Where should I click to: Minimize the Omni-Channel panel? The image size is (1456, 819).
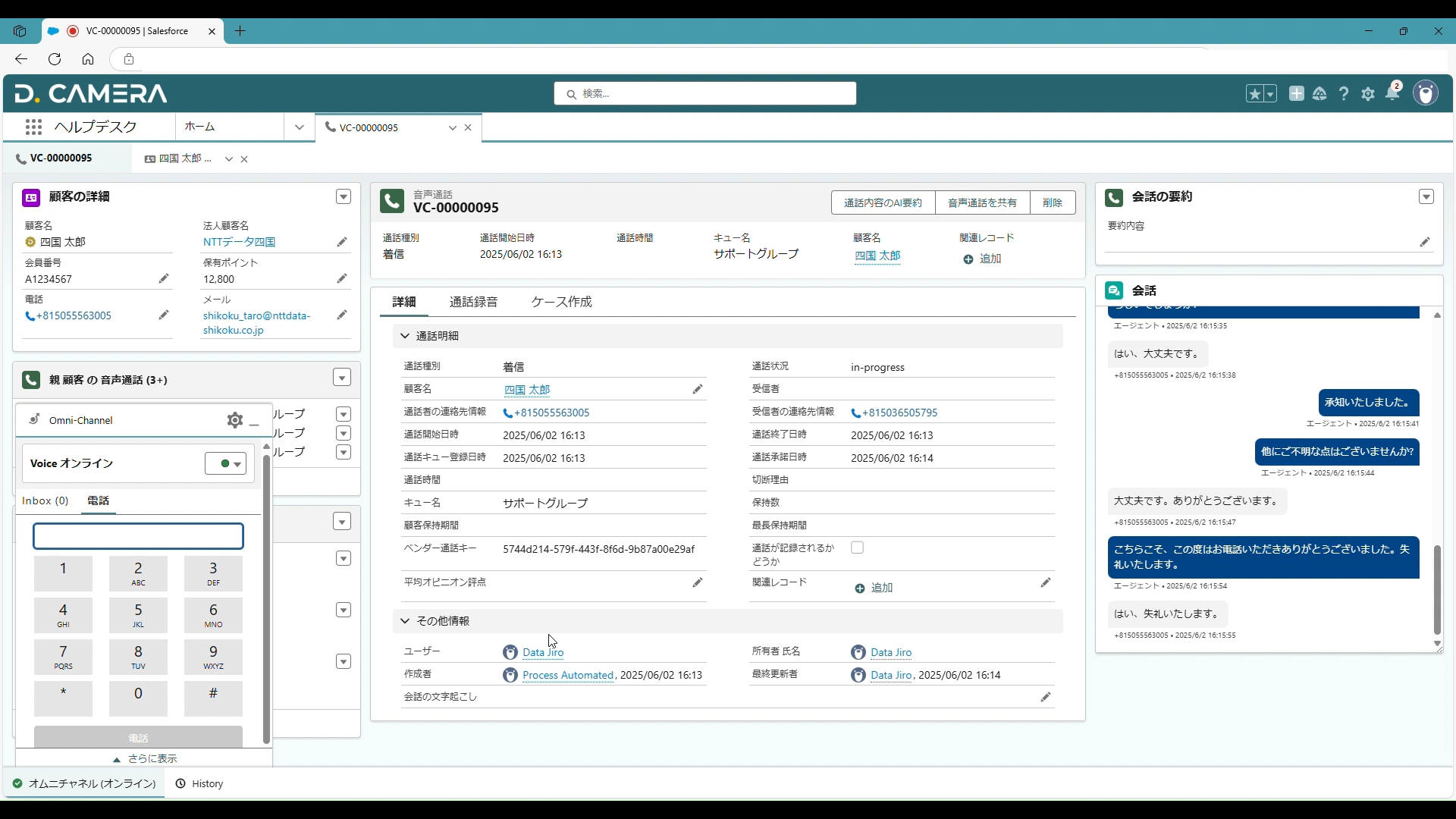(255, 423)
